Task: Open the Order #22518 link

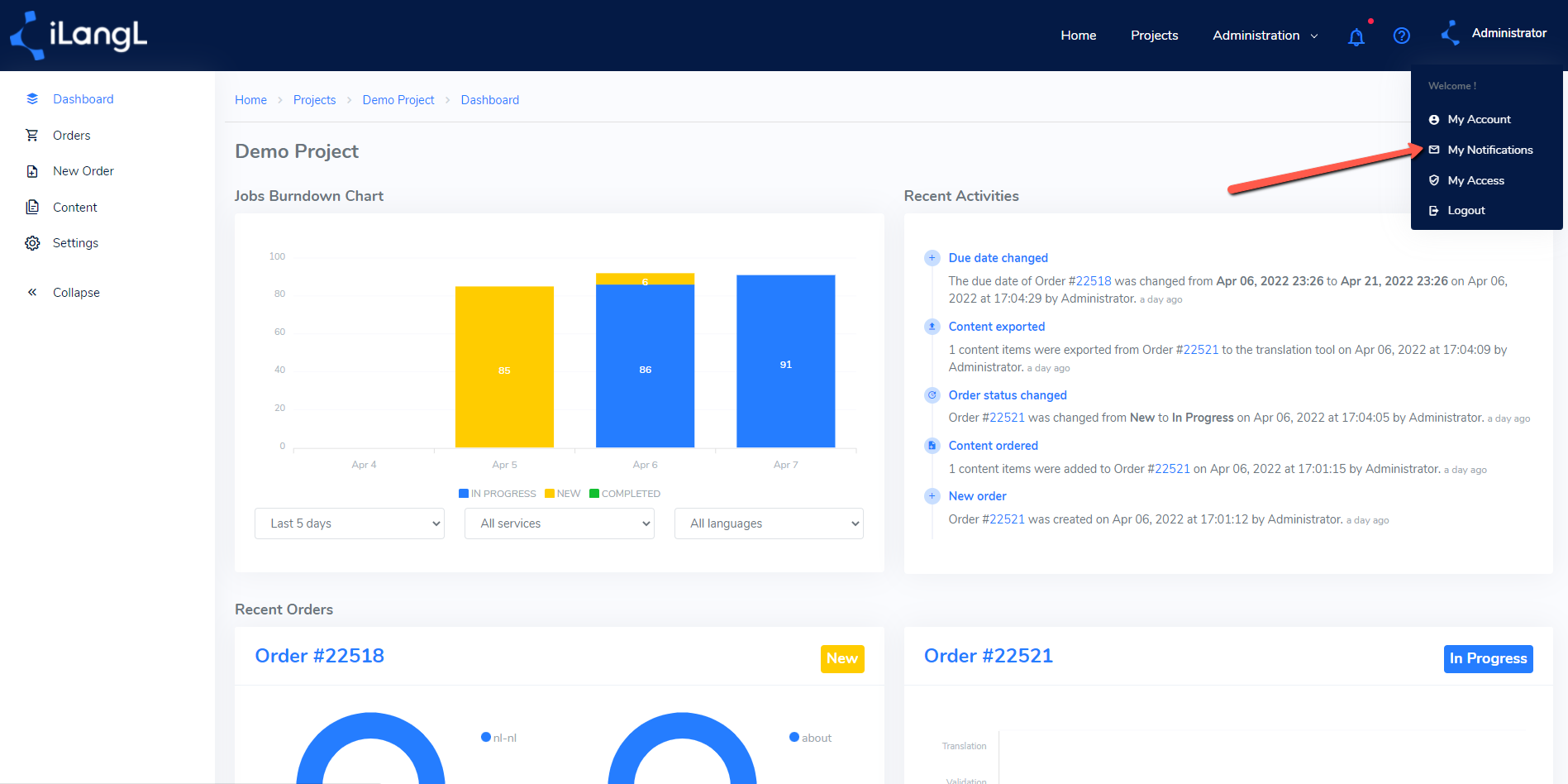Action: tap(319, 656)
